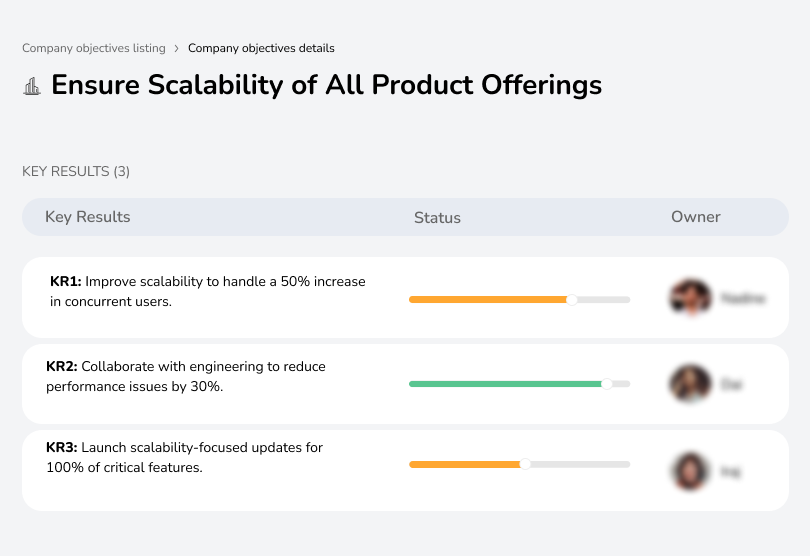Open the Company objectives listing breadcrumb
This screenshot has width=810, height=556.
[94, 48]
